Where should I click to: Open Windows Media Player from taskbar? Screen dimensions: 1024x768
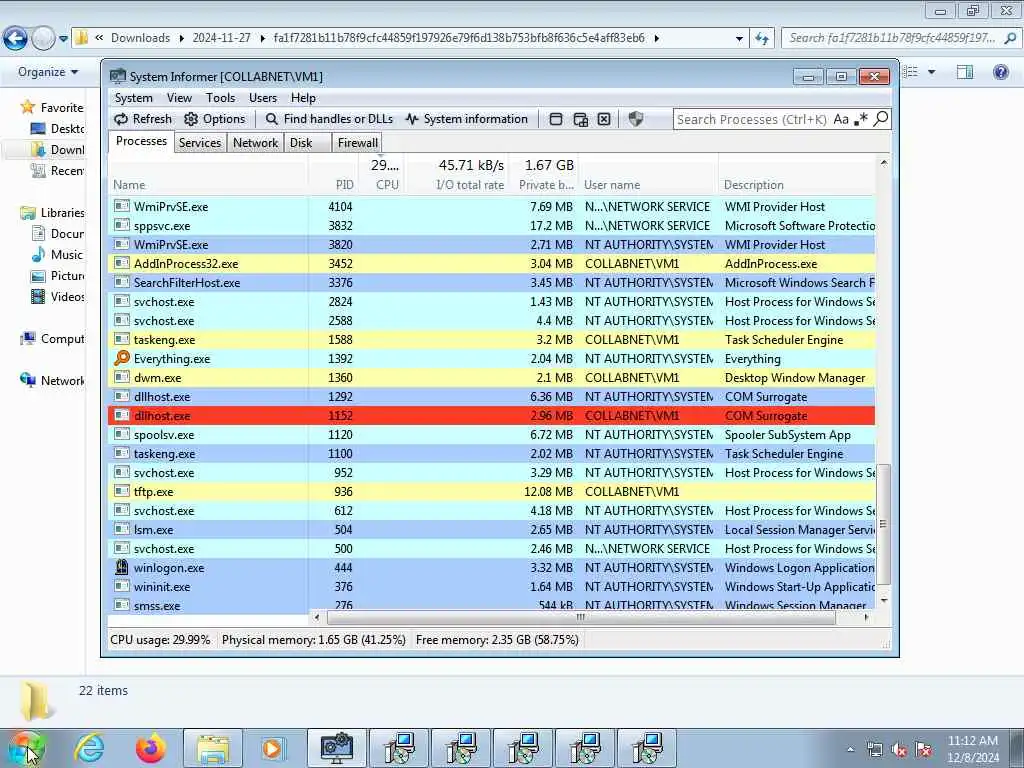pos(273,748)
